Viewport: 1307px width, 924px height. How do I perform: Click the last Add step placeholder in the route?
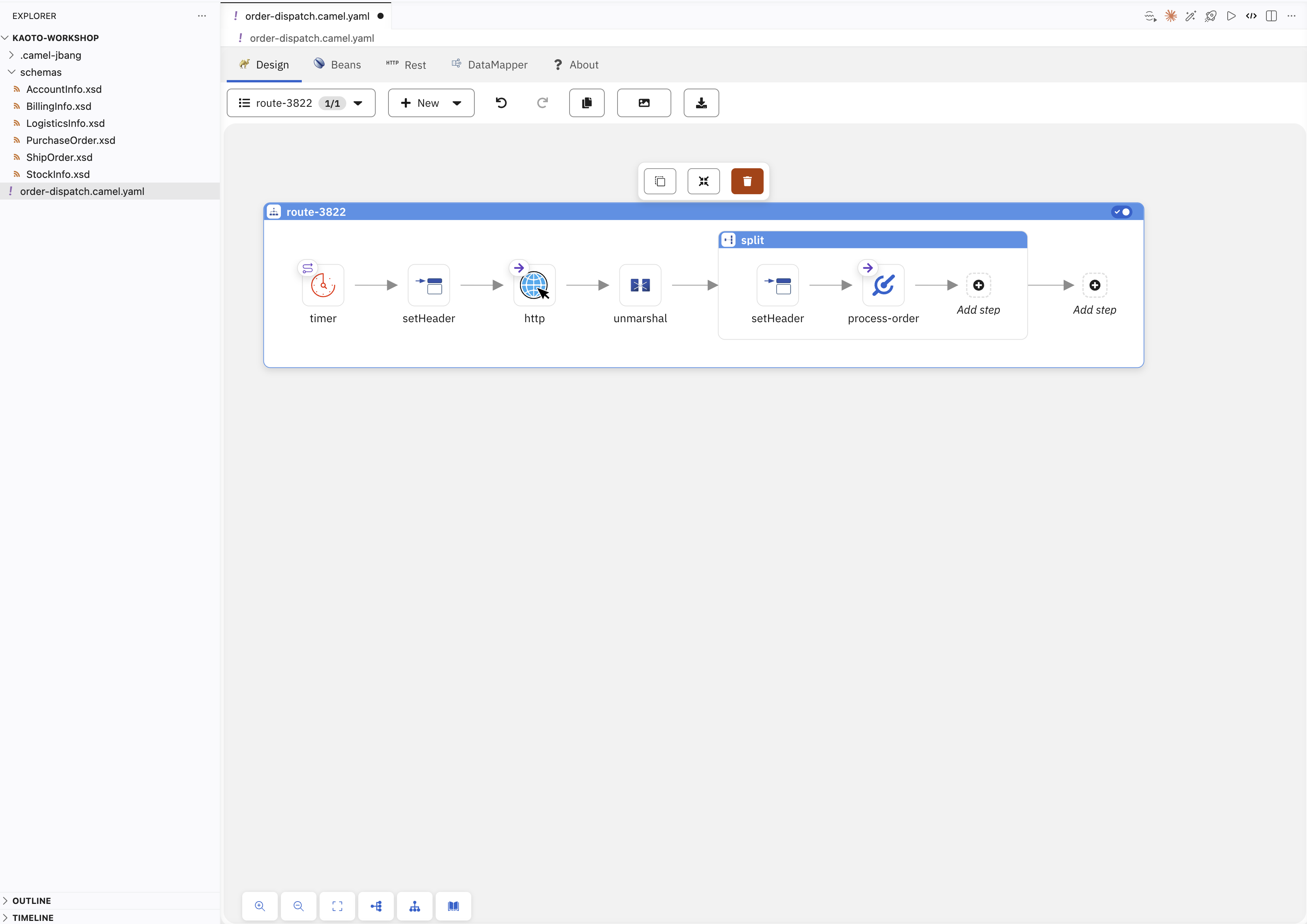(1094, 285)
